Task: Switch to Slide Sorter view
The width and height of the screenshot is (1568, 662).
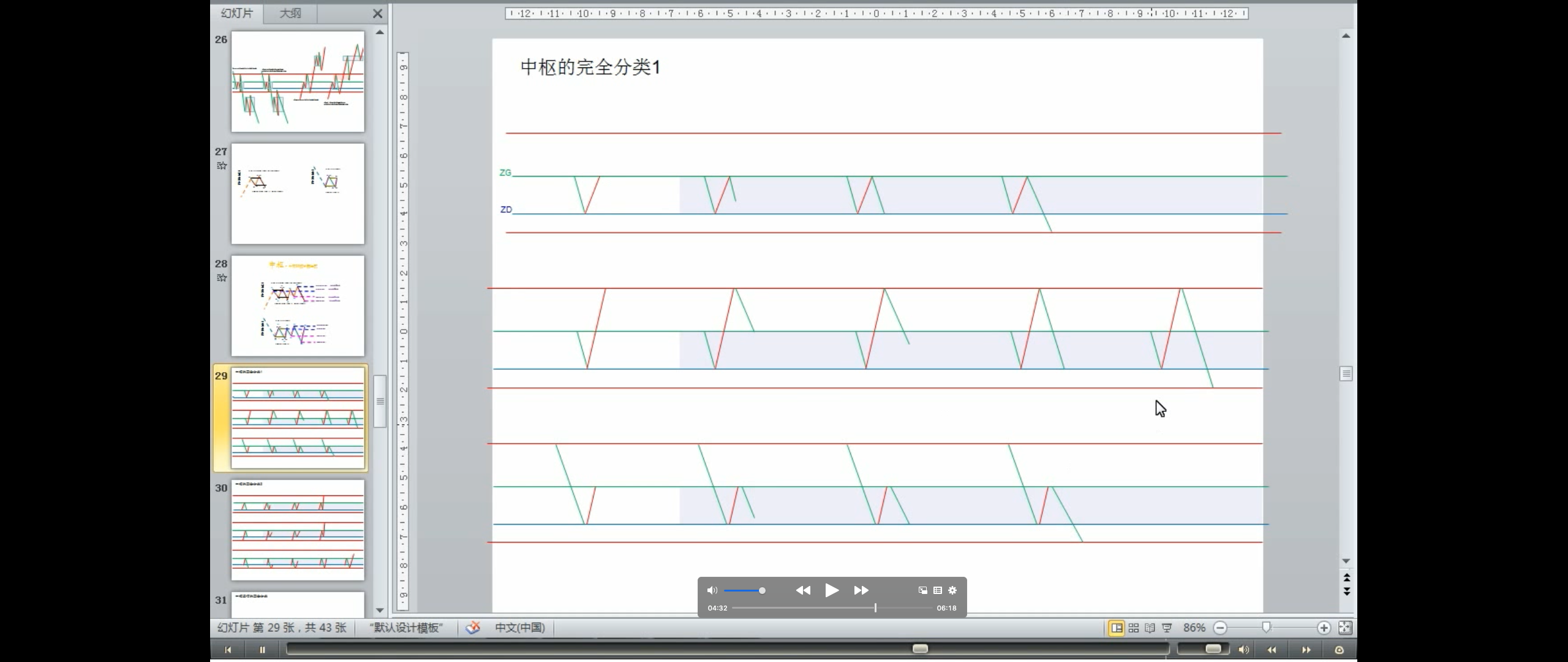Action: click(x=1134, y=628)
